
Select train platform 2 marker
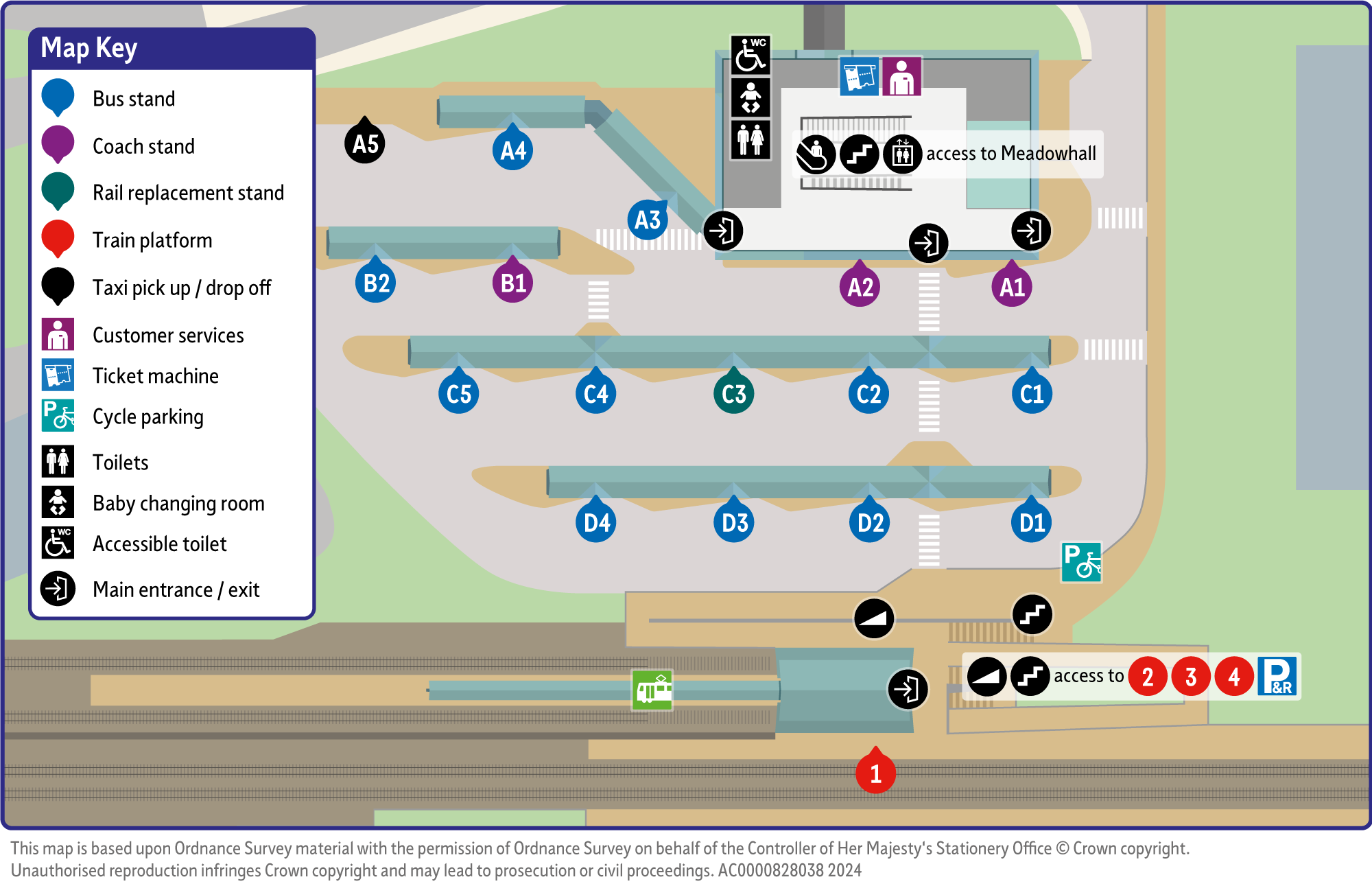click(x=1148, y=677)
